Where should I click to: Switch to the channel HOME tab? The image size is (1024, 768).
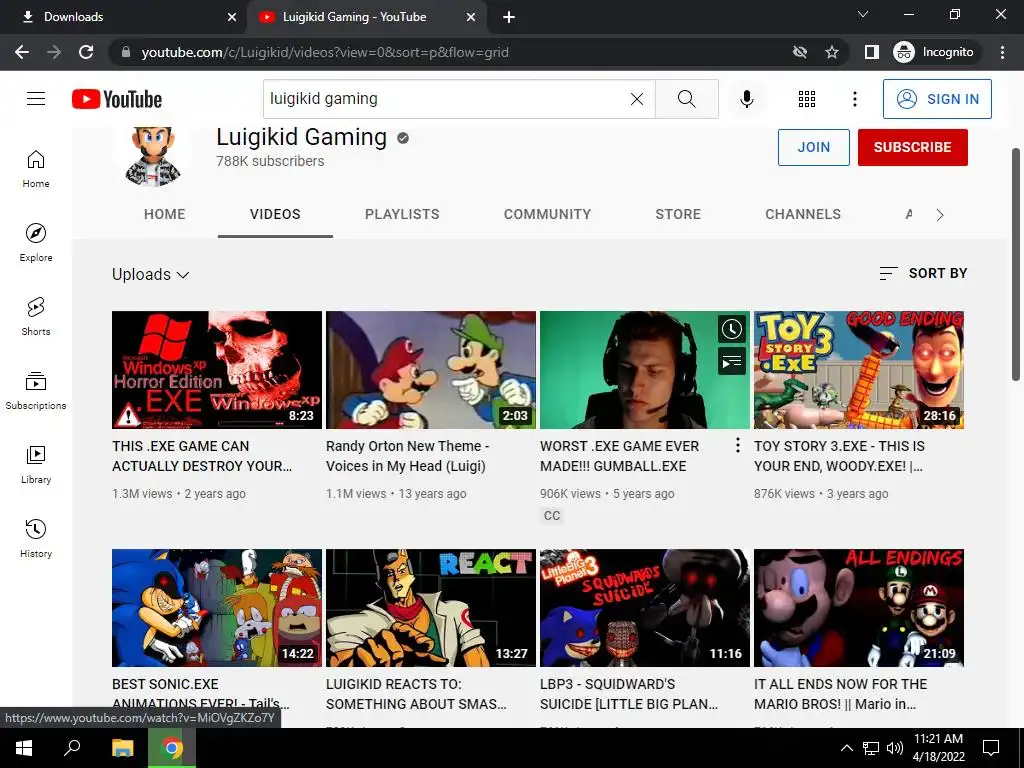pos(165,214)
